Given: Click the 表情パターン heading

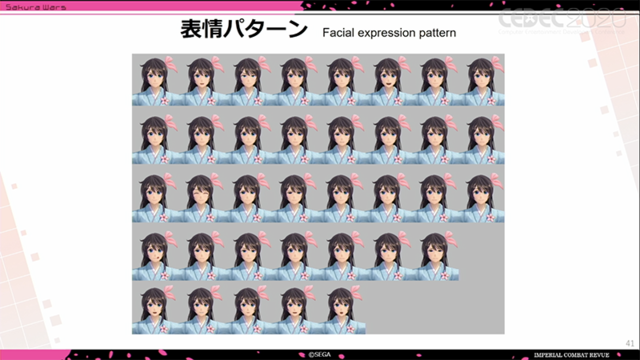Looking at the screenshot, I should (244, 29).
